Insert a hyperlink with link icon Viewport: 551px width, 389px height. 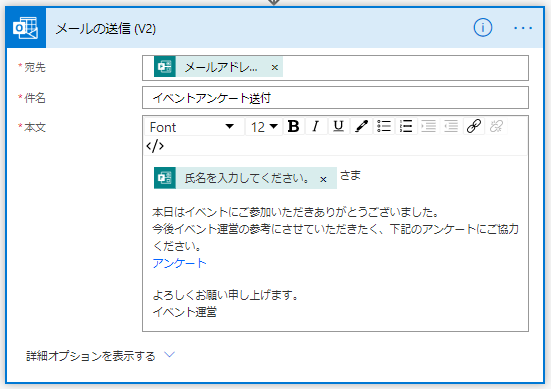pos(474,126)
